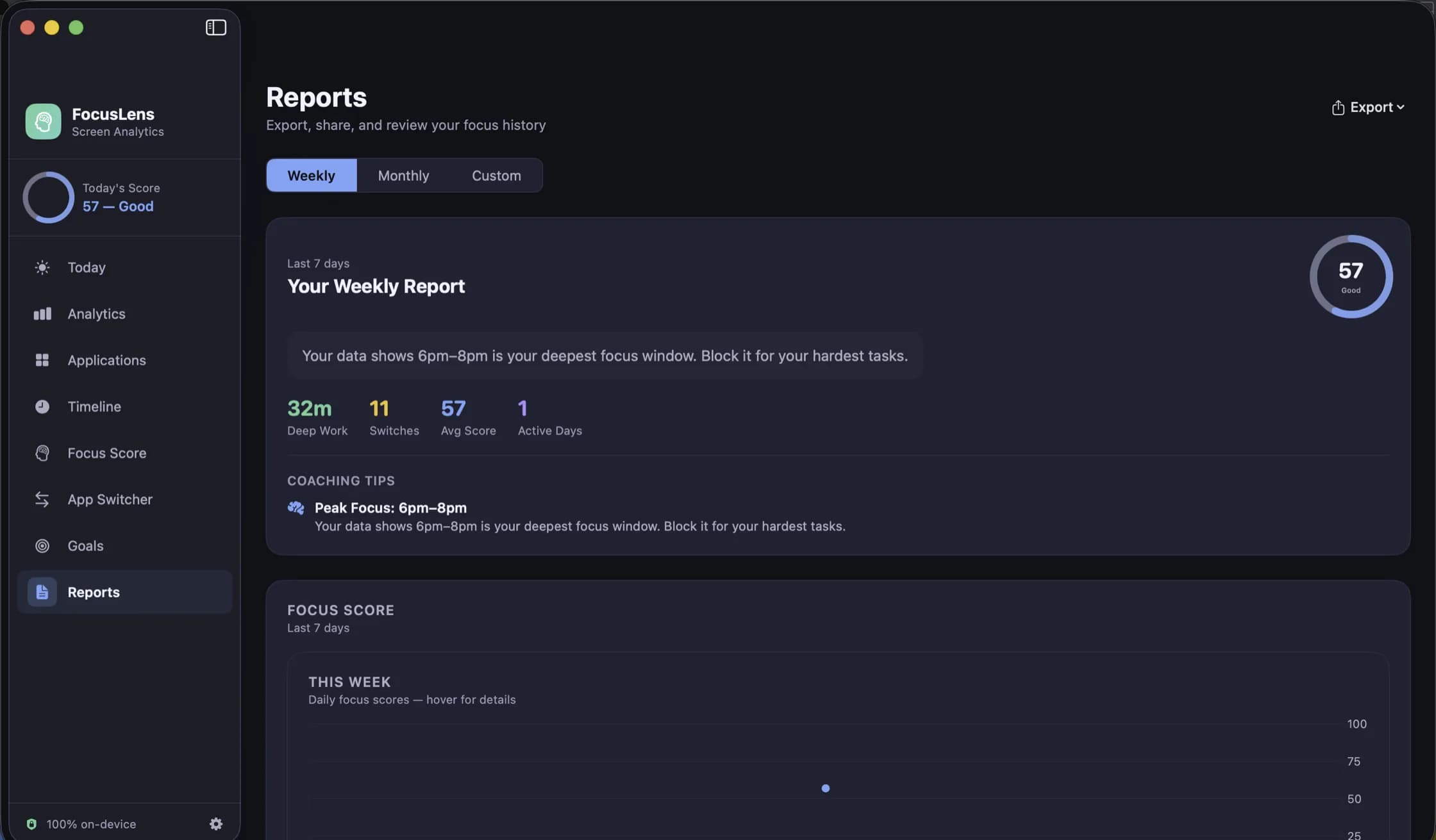The image size is (1436, 840).
Task: Click the Applications grid icon
Action: pyautogui.click(x=42, y=360)
